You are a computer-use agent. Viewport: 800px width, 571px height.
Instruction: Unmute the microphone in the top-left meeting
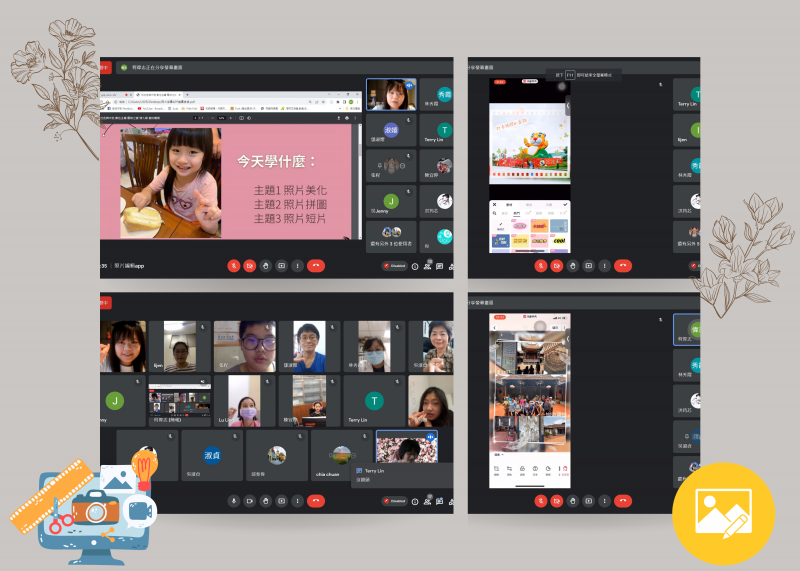pos(233,266)
